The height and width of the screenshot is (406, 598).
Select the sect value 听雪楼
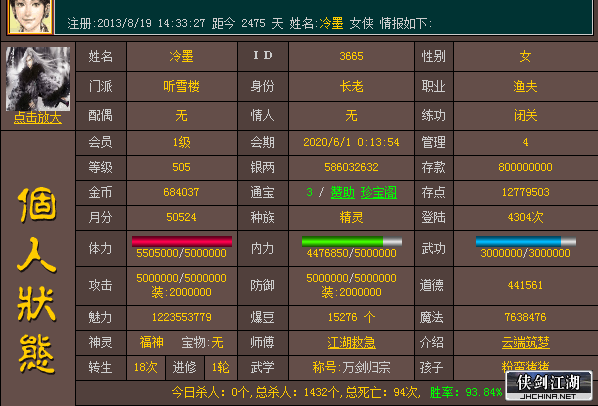click(182, 87)
